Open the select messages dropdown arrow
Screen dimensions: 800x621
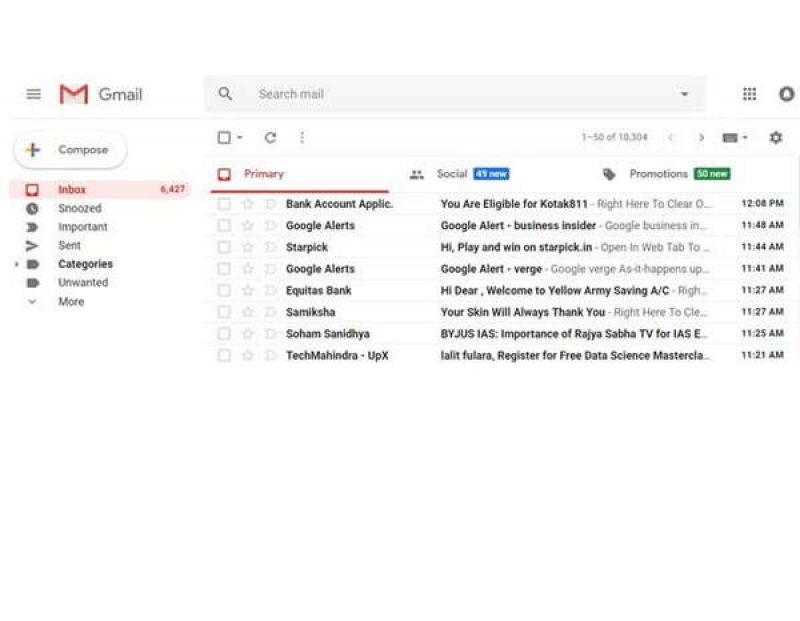coord(237,137)
